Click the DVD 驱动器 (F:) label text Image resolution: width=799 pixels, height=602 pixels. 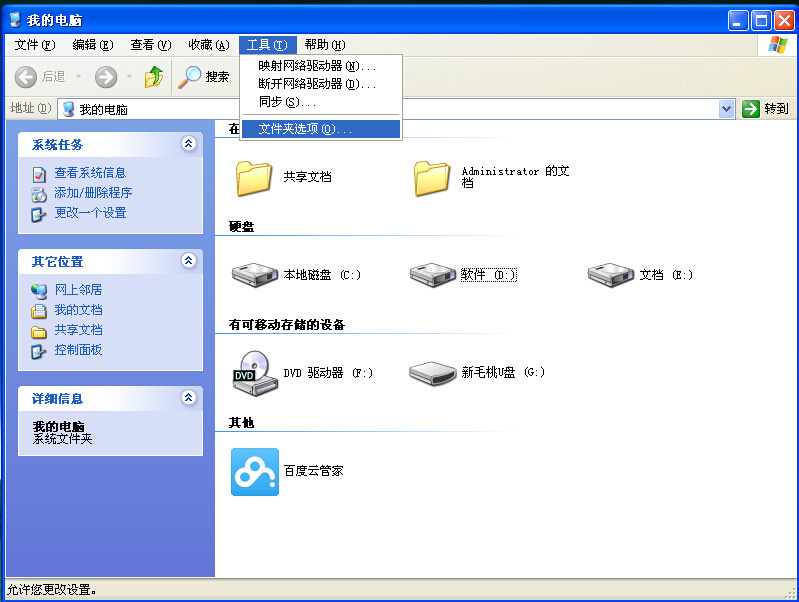click(328, 373)
